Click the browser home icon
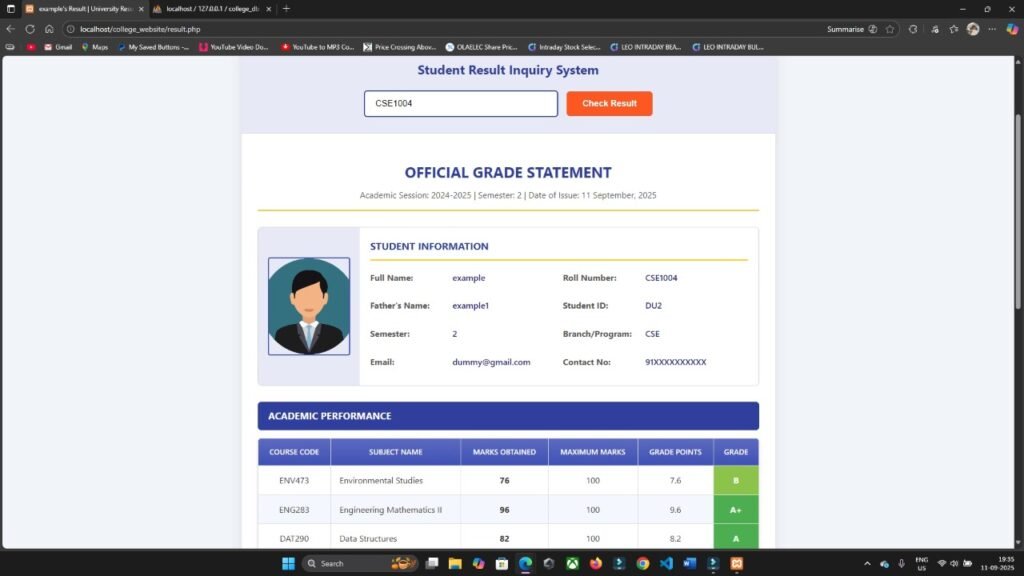Viewport: 1024px width, 576px height. (48, 29)
